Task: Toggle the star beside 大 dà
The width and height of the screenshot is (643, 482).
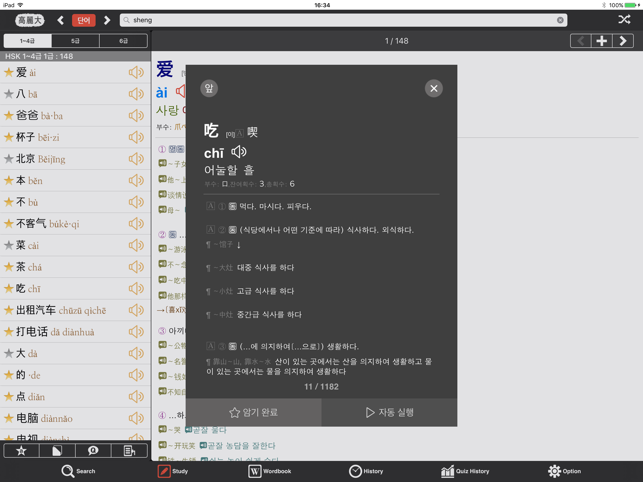Action: pyautogui.click(x=9, y=353)
